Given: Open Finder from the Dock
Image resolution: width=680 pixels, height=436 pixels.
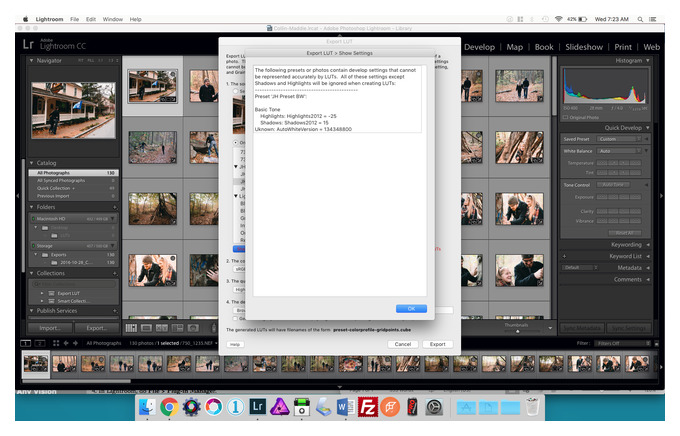Looking at the screenshot, I should tap(147, 407).
